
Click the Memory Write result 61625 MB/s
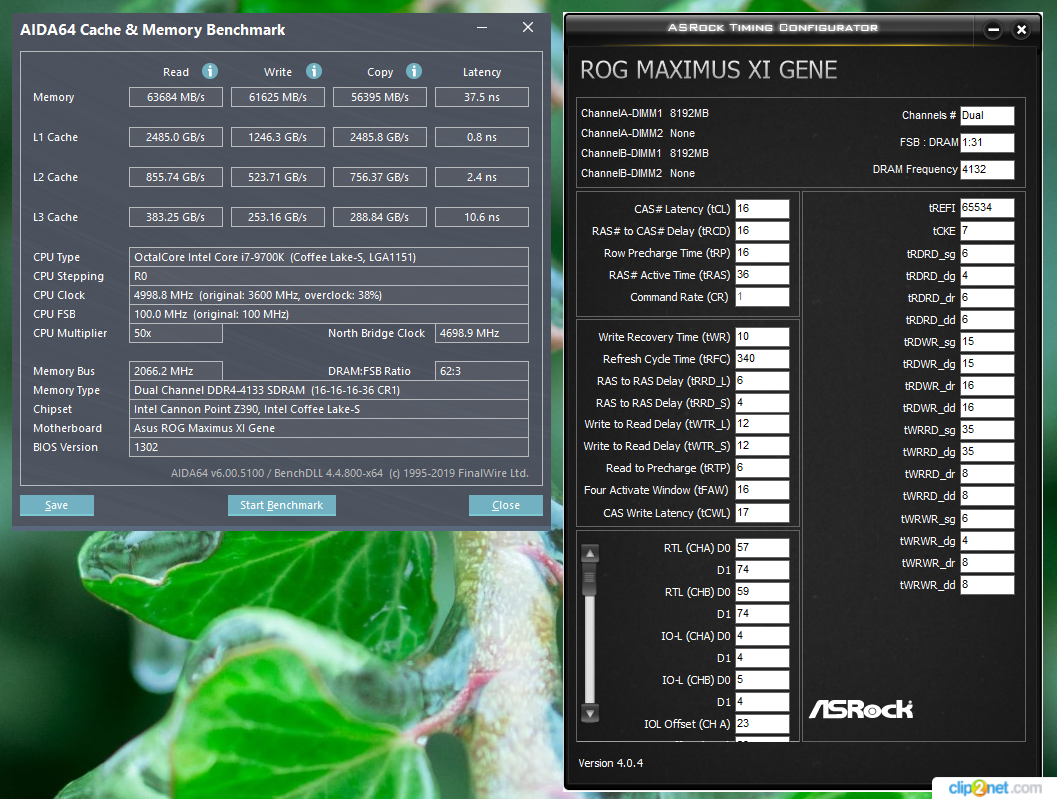278,97
